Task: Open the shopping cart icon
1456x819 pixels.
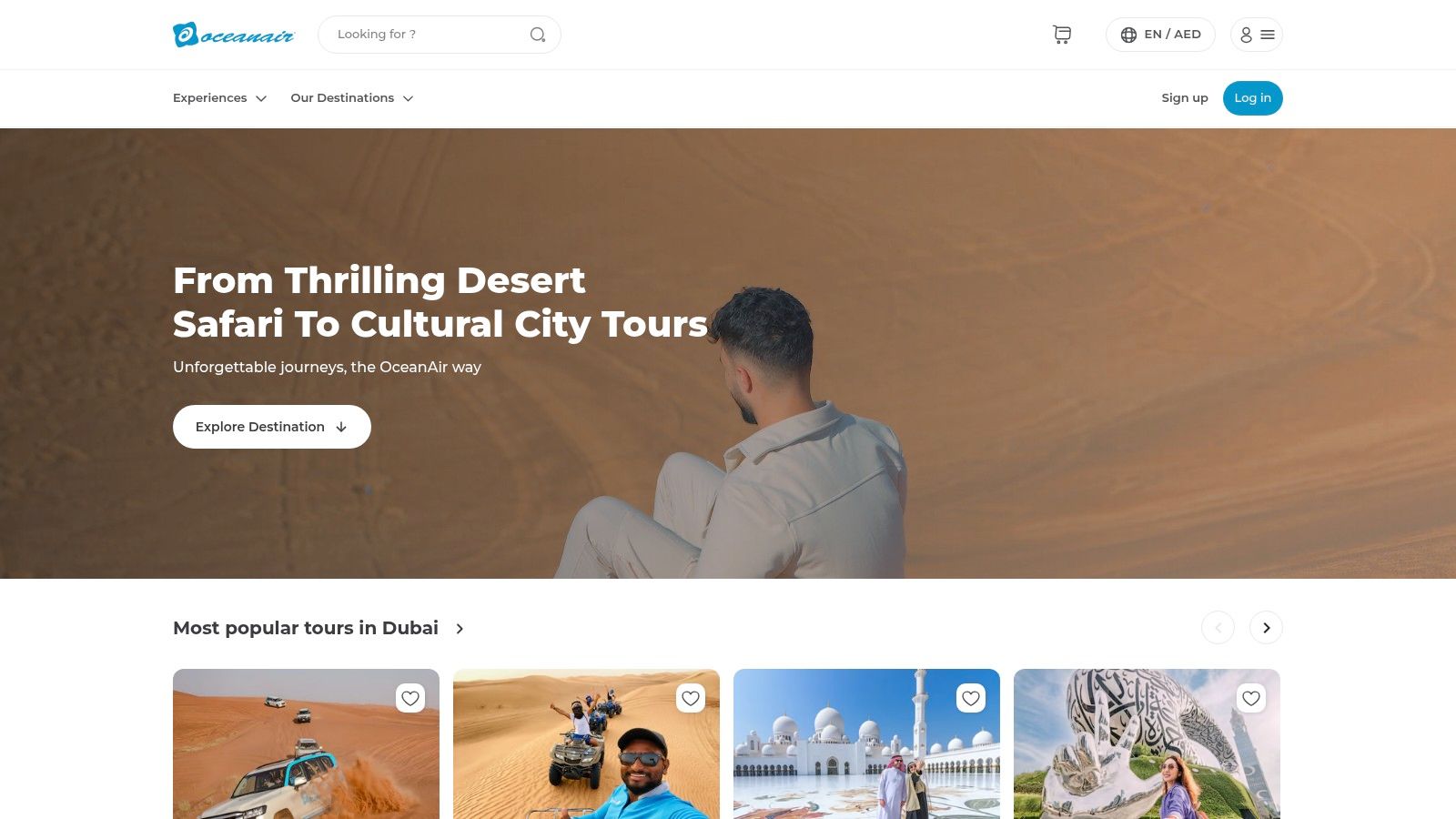Action: [1062, 35]
